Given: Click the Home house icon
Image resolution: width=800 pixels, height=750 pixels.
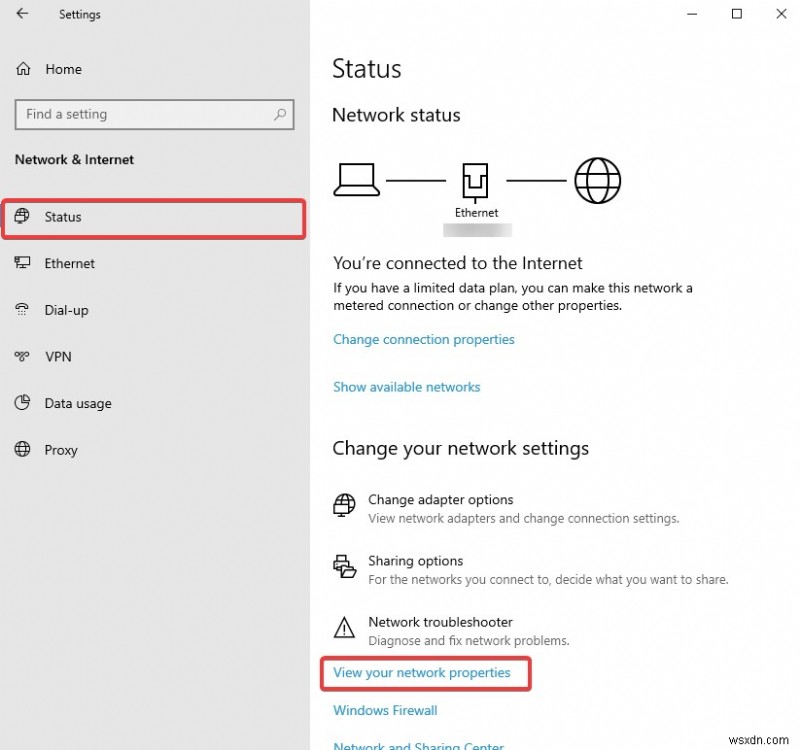Looking at the screenshot, I should (x=22, y=68).
